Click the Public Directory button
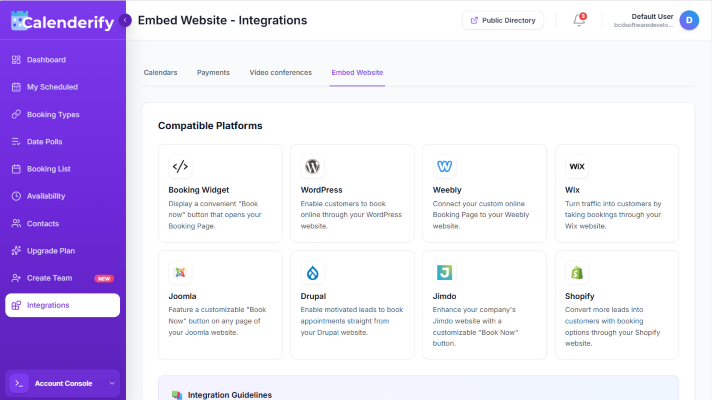 coord(502,20)
